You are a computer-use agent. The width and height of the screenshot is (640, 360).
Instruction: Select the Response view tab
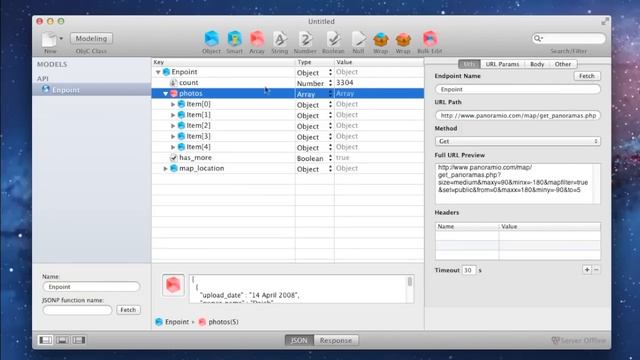(x=336, y=340)
